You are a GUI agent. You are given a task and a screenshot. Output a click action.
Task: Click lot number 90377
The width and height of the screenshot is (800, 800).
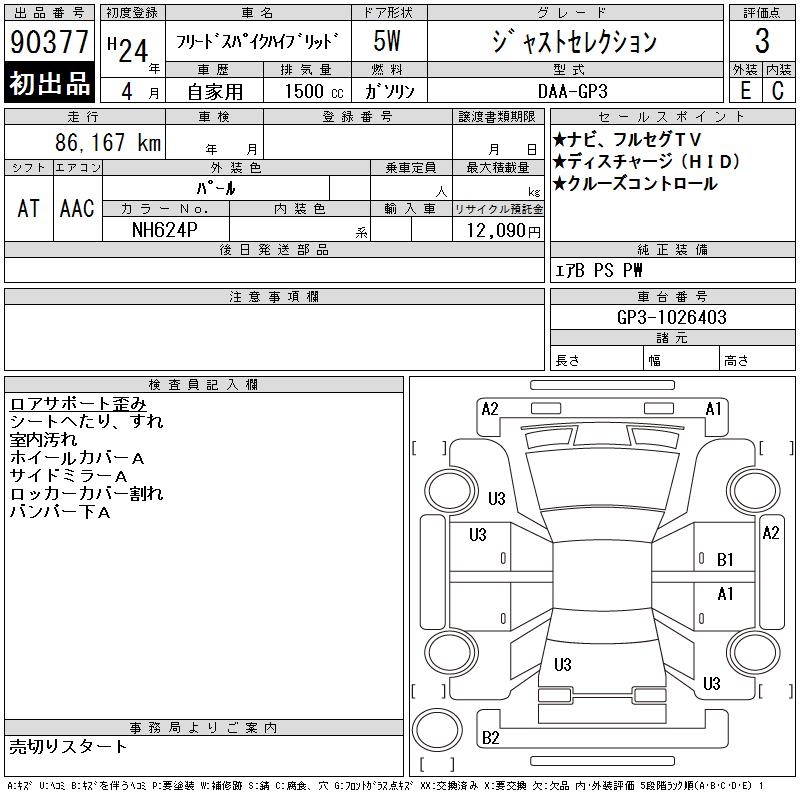[50, 42]
